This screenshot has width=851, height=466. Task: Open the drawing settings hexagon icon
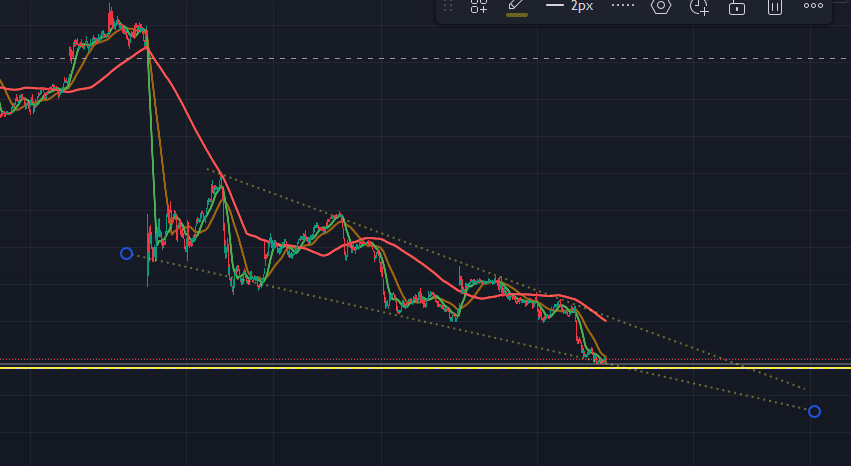[661, 6]
